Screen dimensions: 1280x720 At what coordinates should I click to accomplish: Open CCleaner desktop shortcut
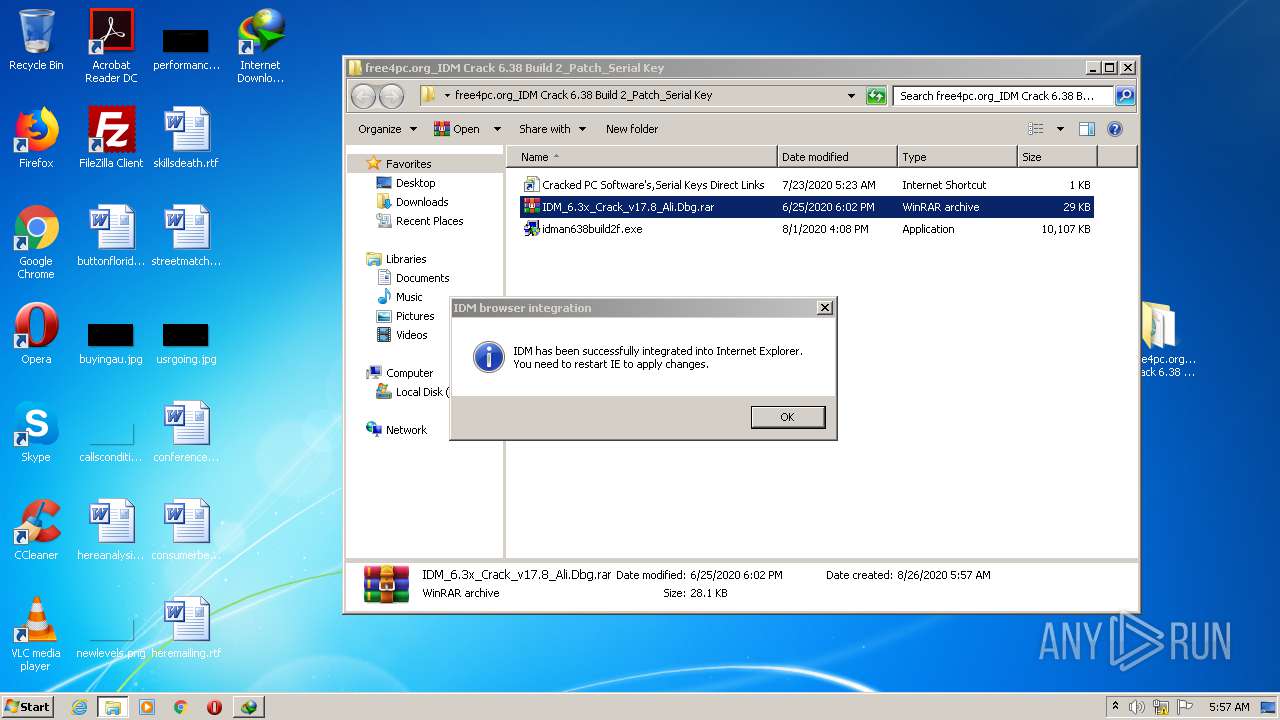pyautogui.click(x=36, y=530)
